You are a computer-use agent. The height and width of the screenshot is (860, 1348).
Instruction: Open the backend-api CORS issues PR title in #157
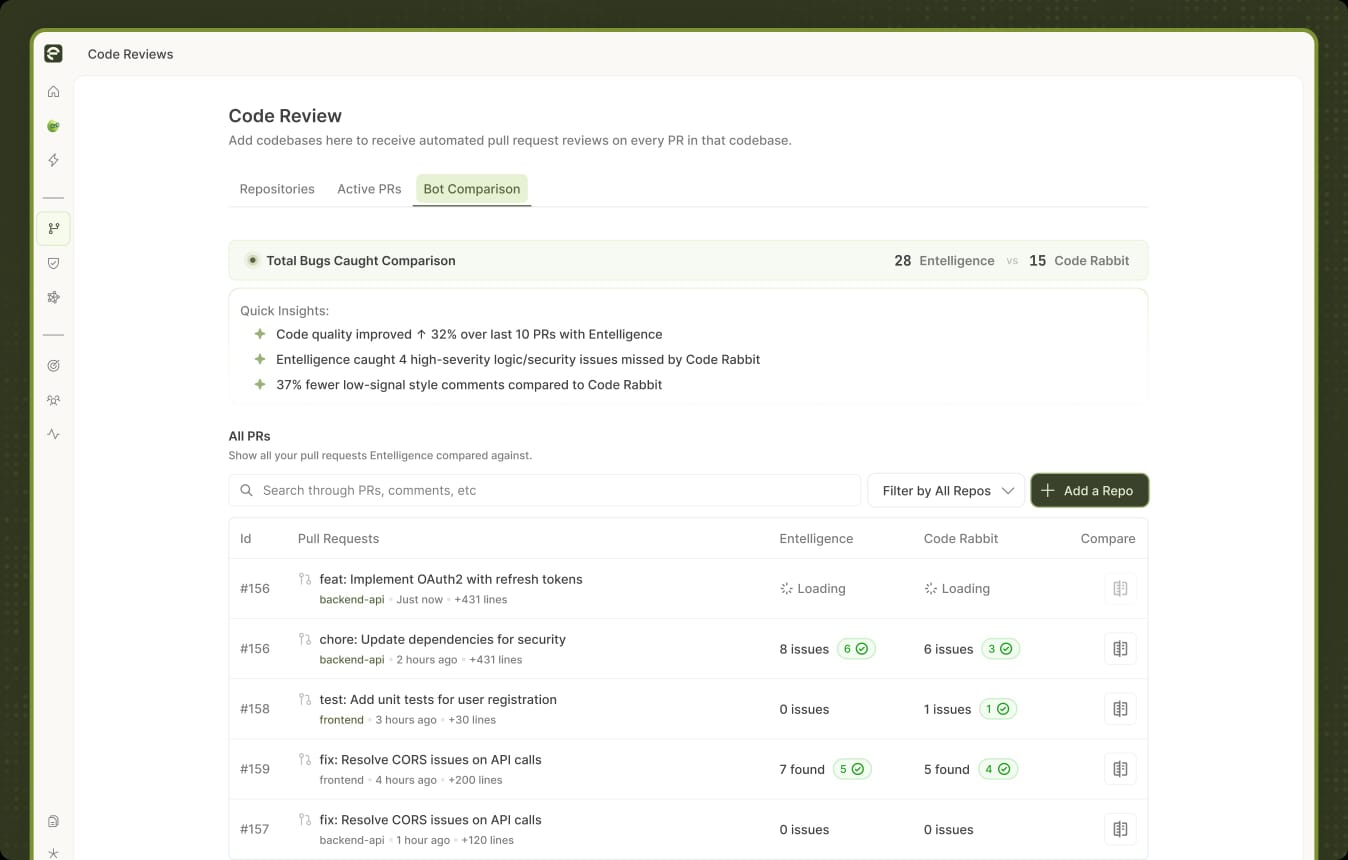pyautogui.click(x=431, y=819)
